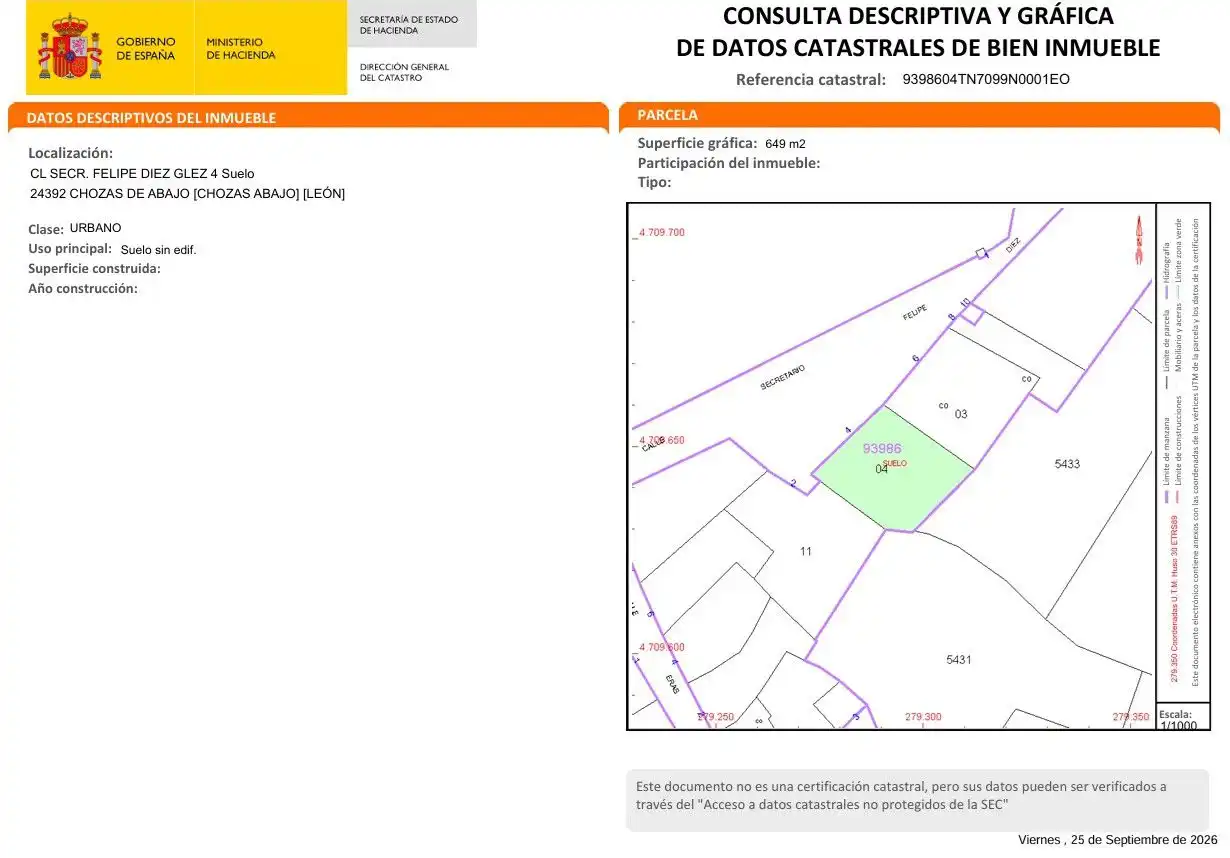
Task: Click parcel label 11 on the map
Action: (x=806, y=551)
